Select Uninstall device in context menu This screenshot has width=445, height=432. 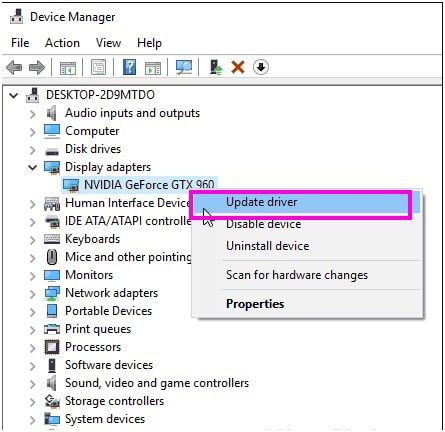click(x=306, y=246)
